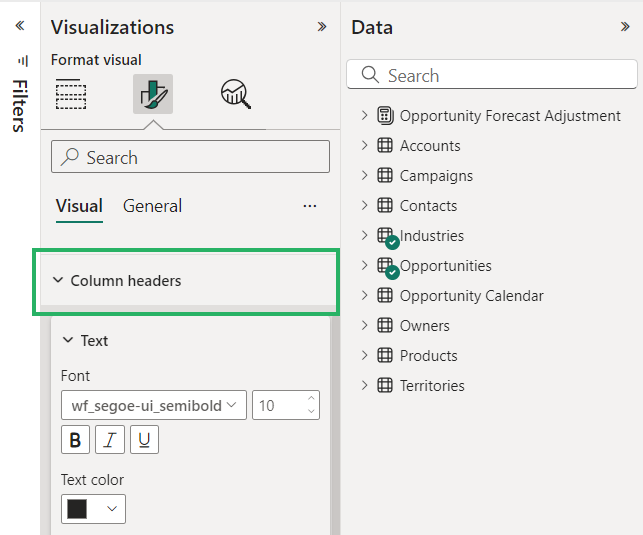Switch to the General tab
The width and height of the screenshot is (643, 535).
[152, 206]
